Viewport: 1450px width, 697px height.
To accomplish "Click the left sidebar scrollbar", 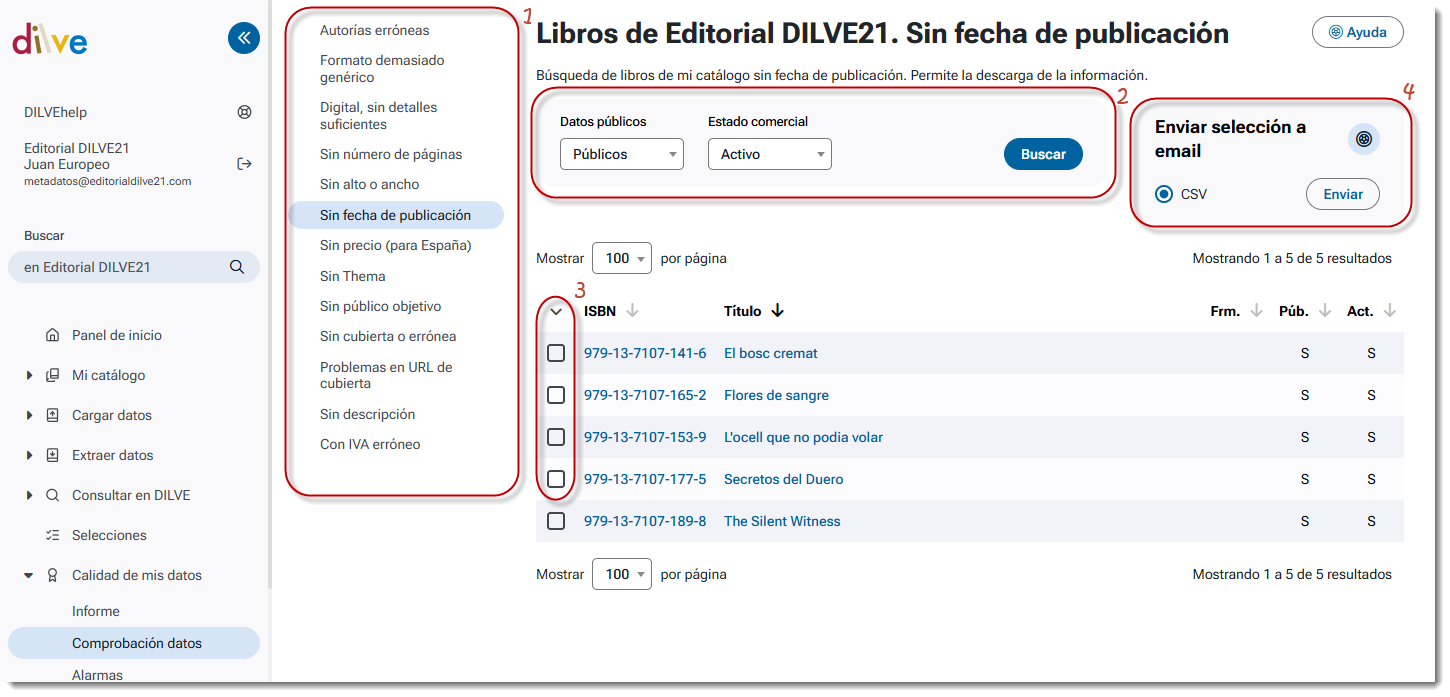I will pos(268,295).
